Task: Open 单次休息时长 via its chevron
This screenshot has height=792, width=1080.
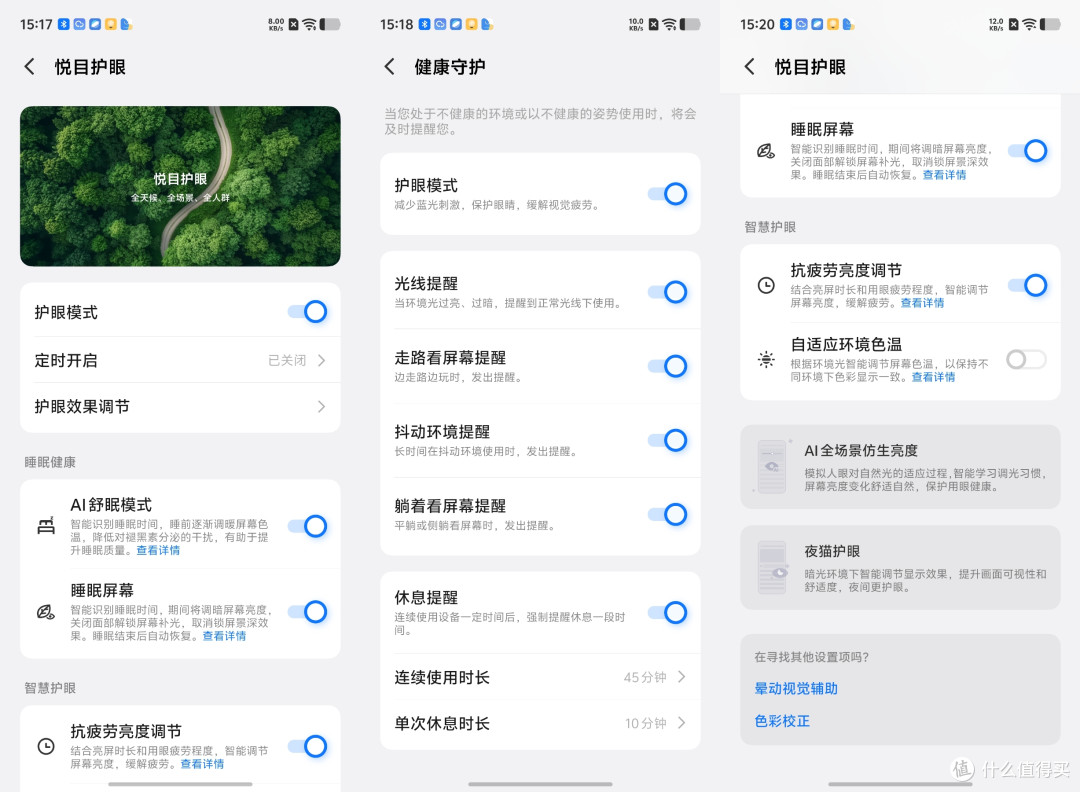Action: pos(682,722)
